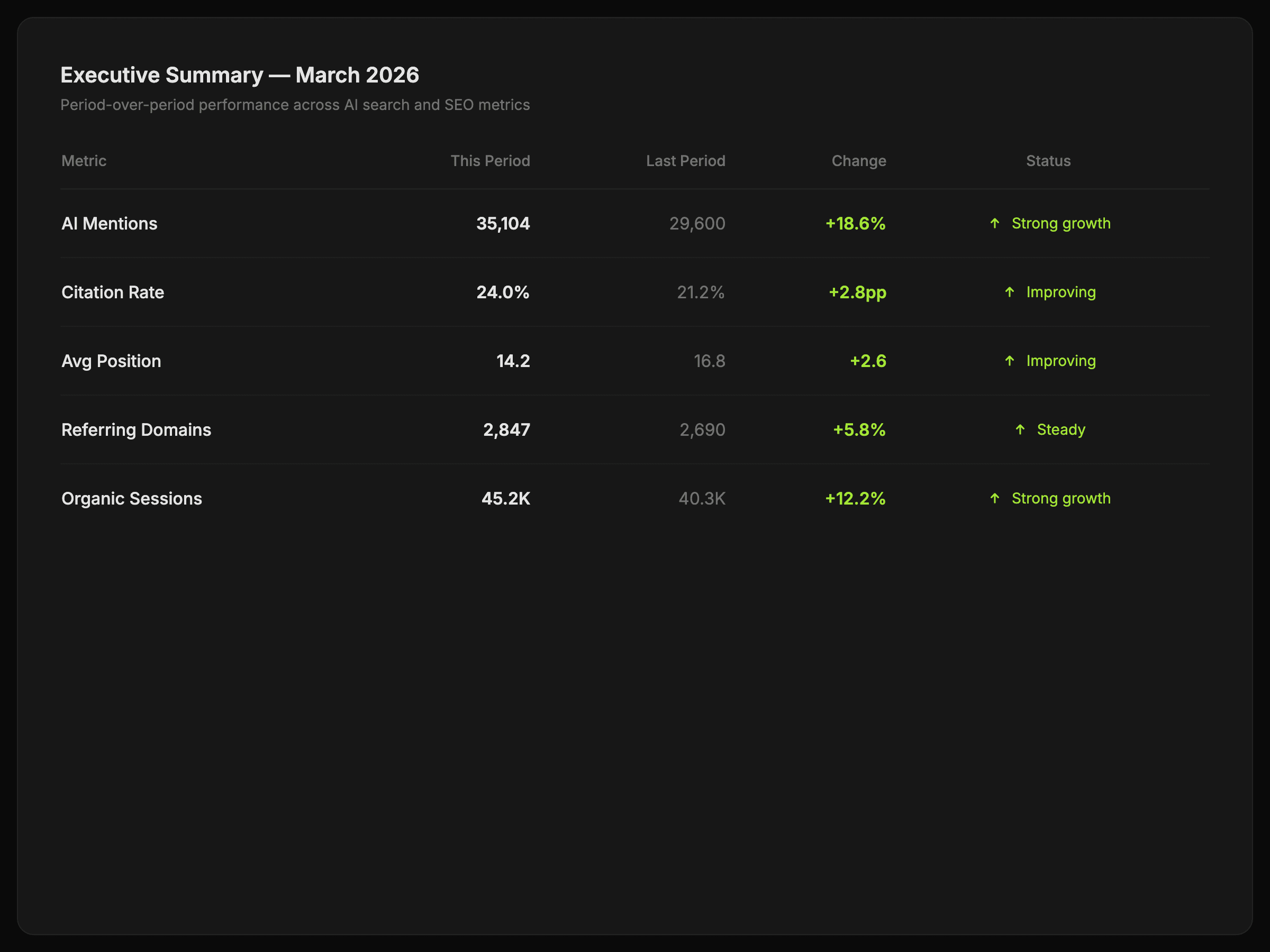Click the up arrow in Avg Position status

pyautogui.click(x=1009, y=361)
